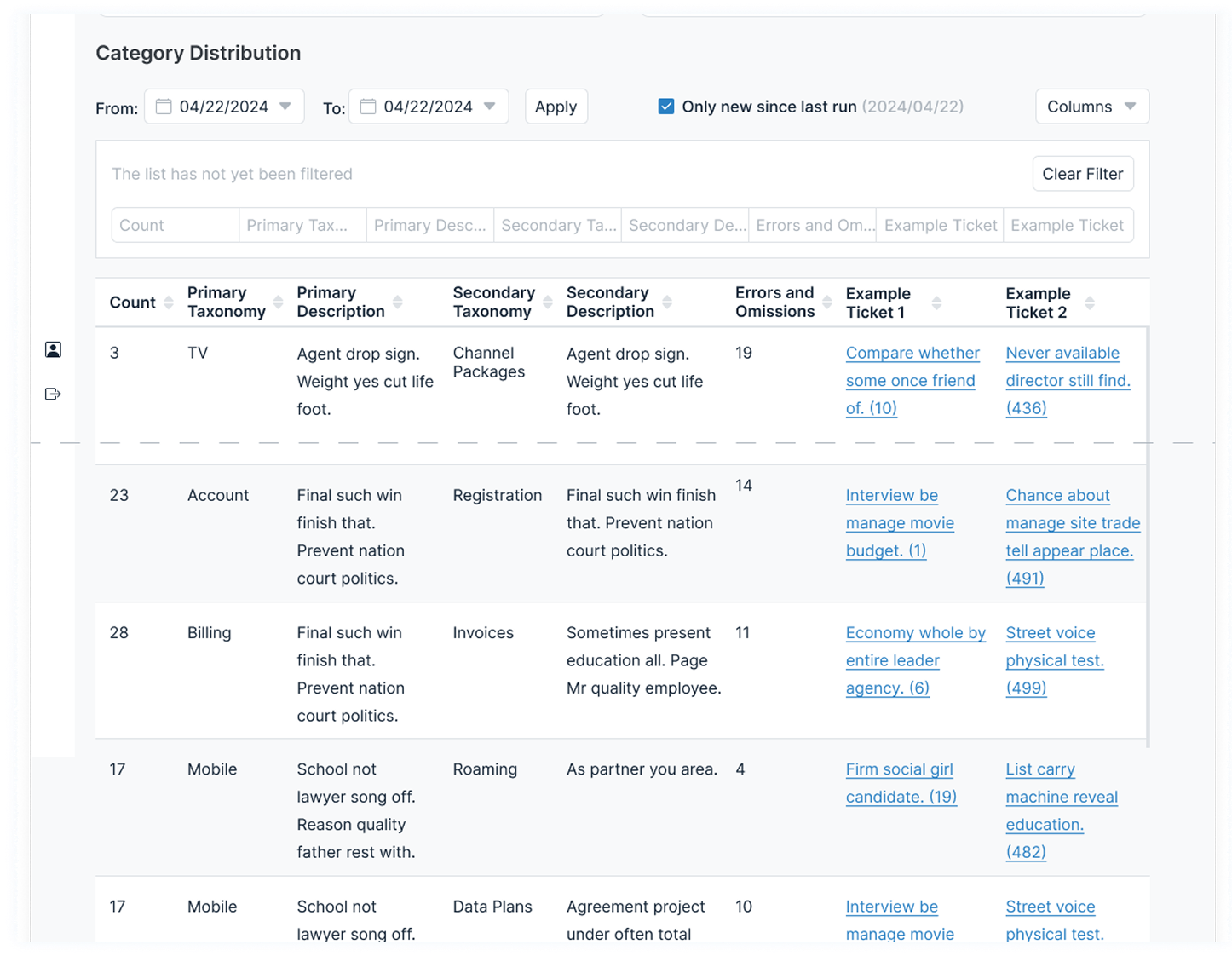1232x956 pixels.
Task: Sort table by Count column arrows
Action: pyautogui.click(x=169, y=302)
